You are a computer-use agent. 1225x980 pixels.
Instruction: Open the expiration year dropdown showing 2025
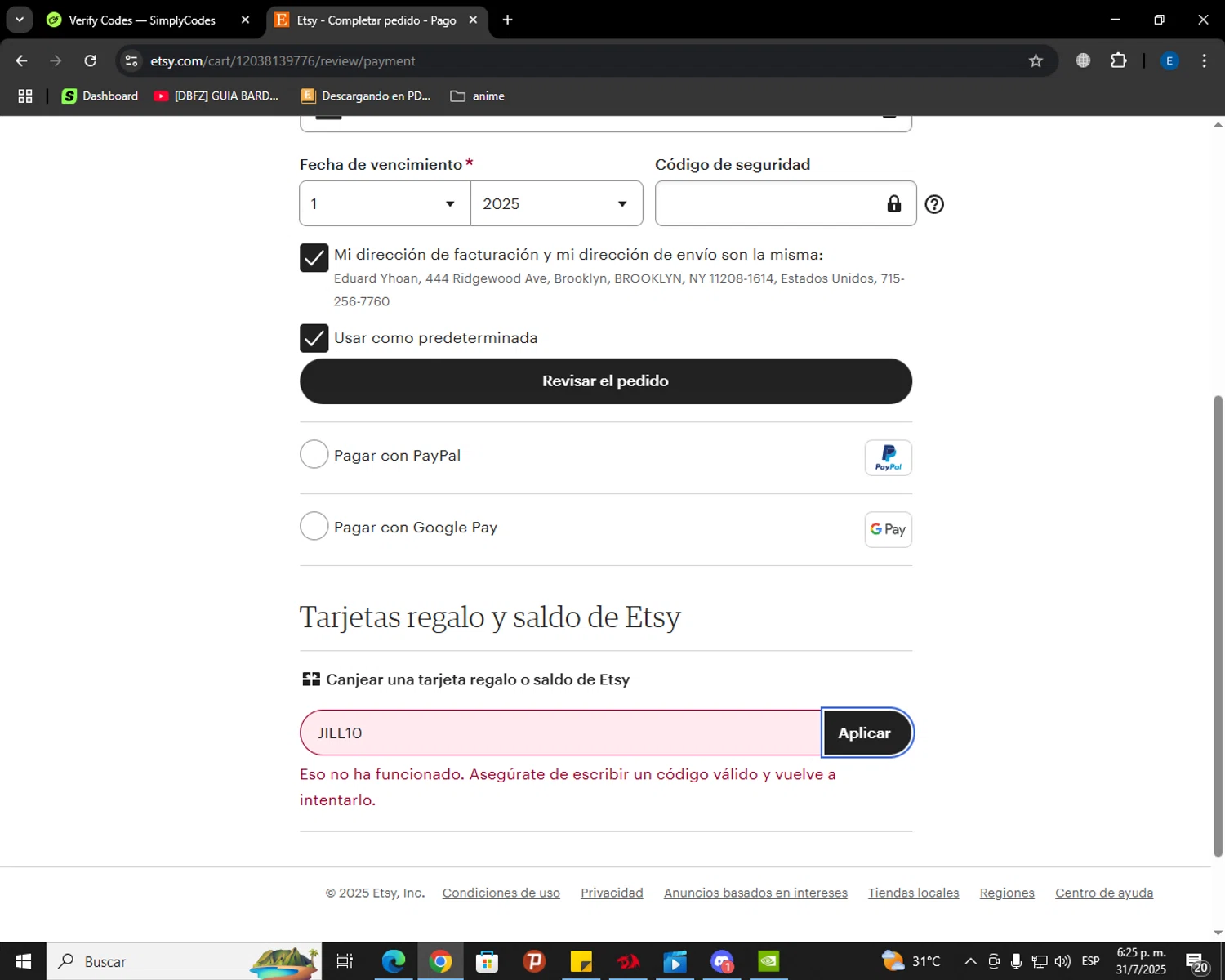[557, 203]
